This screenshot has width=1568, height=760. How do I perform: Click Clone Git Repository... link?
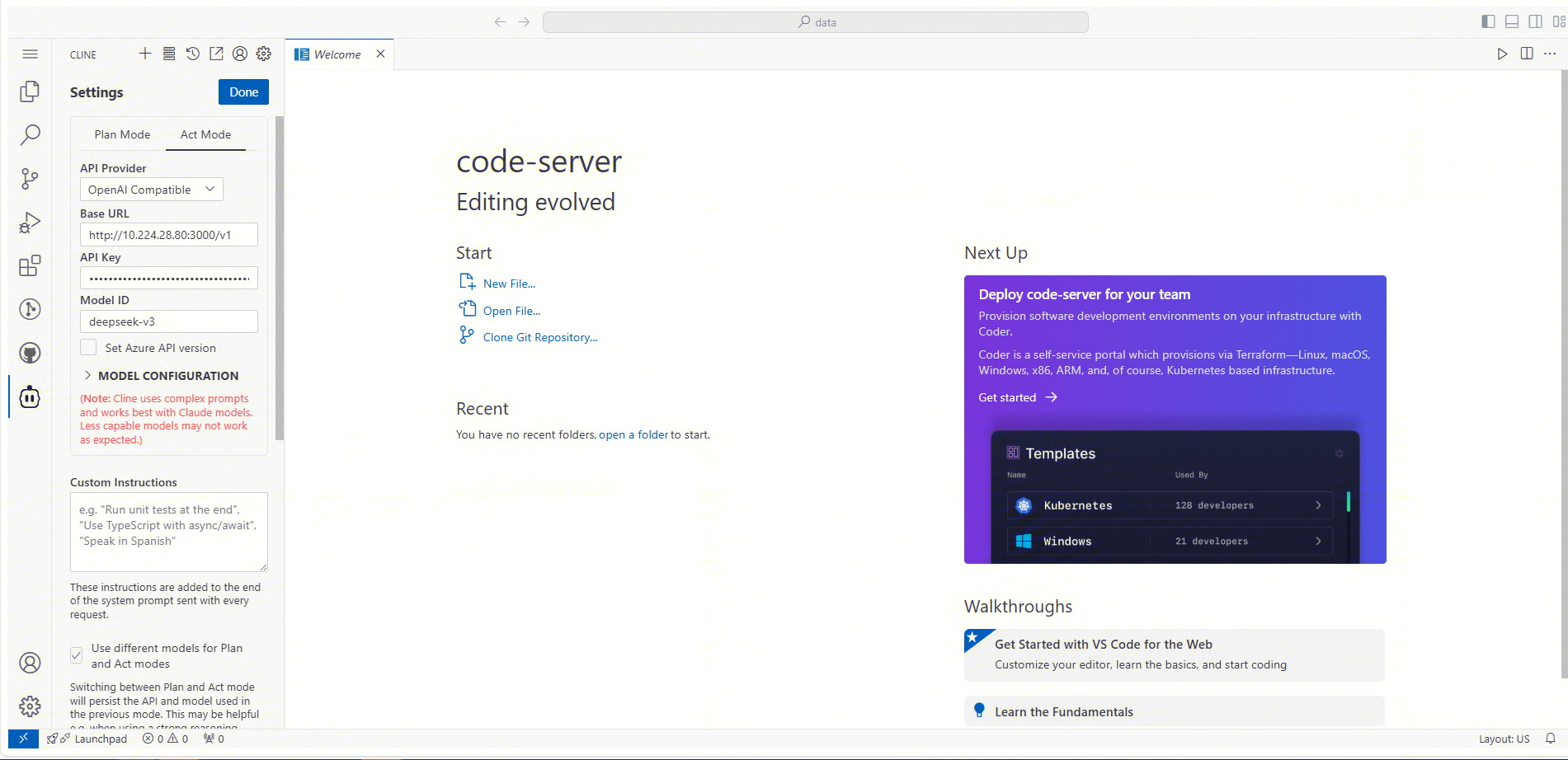tap(540, 337)
